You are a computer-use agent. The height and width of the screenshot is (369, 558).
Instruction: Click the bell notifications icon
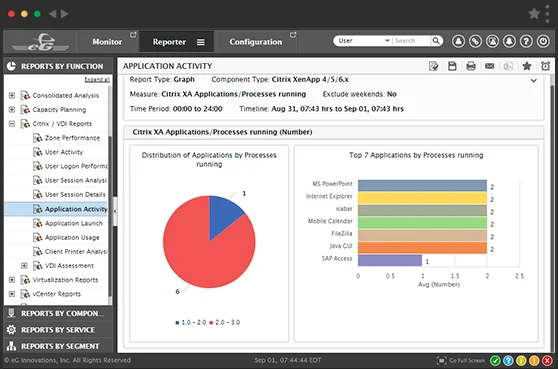click(x=509, y=42)
